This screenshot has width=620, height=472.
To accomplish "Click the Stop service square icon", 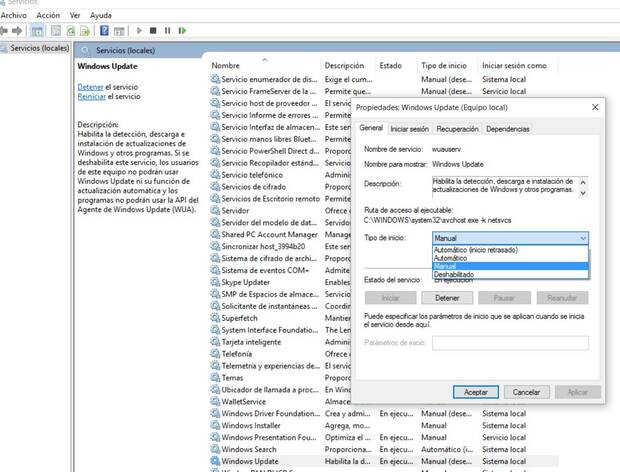I will [x=153, y=30].
